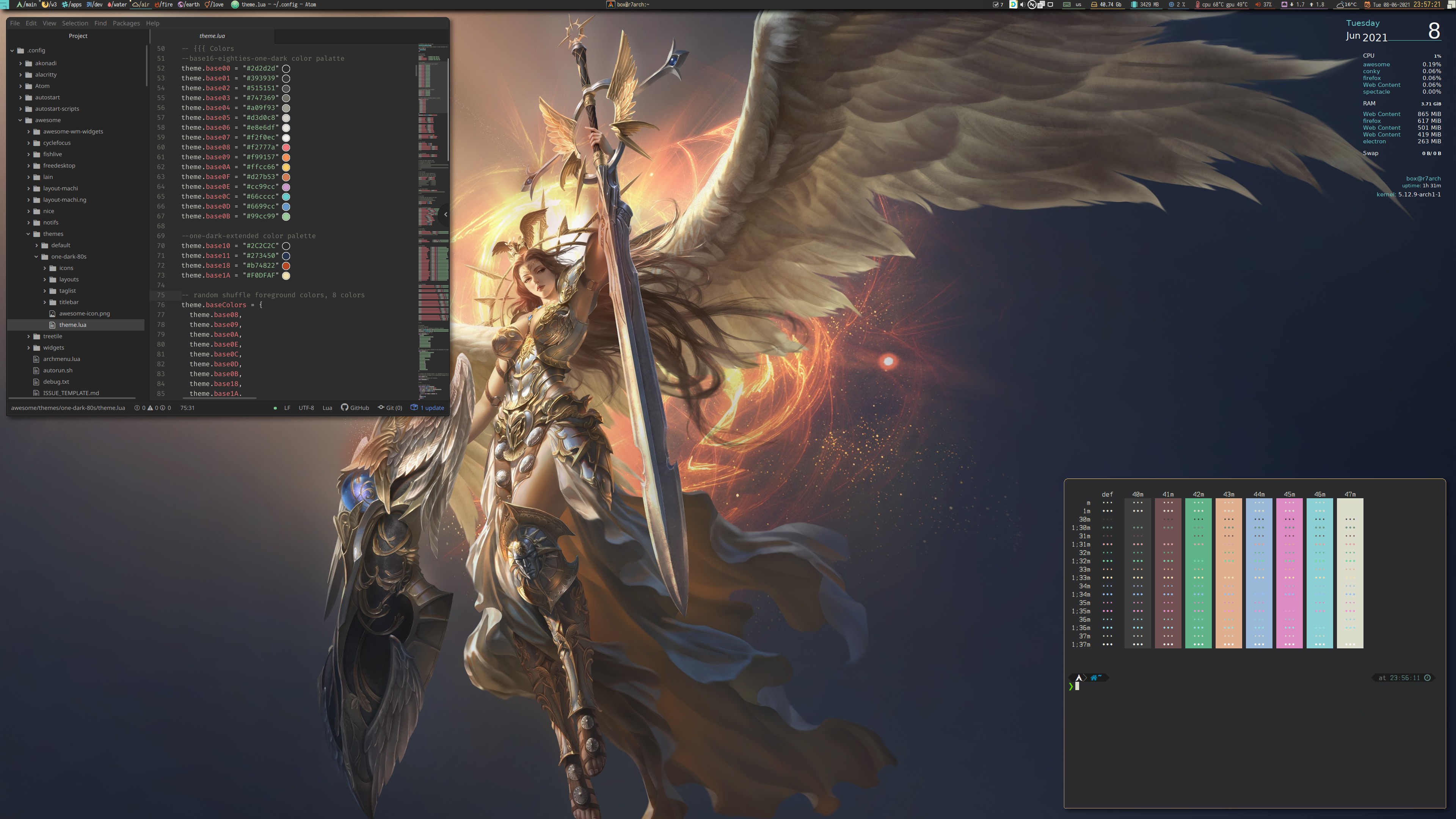Switch to the /apps tag
This screenshot has height=819, width=1456.
click(x=72, y=5)
